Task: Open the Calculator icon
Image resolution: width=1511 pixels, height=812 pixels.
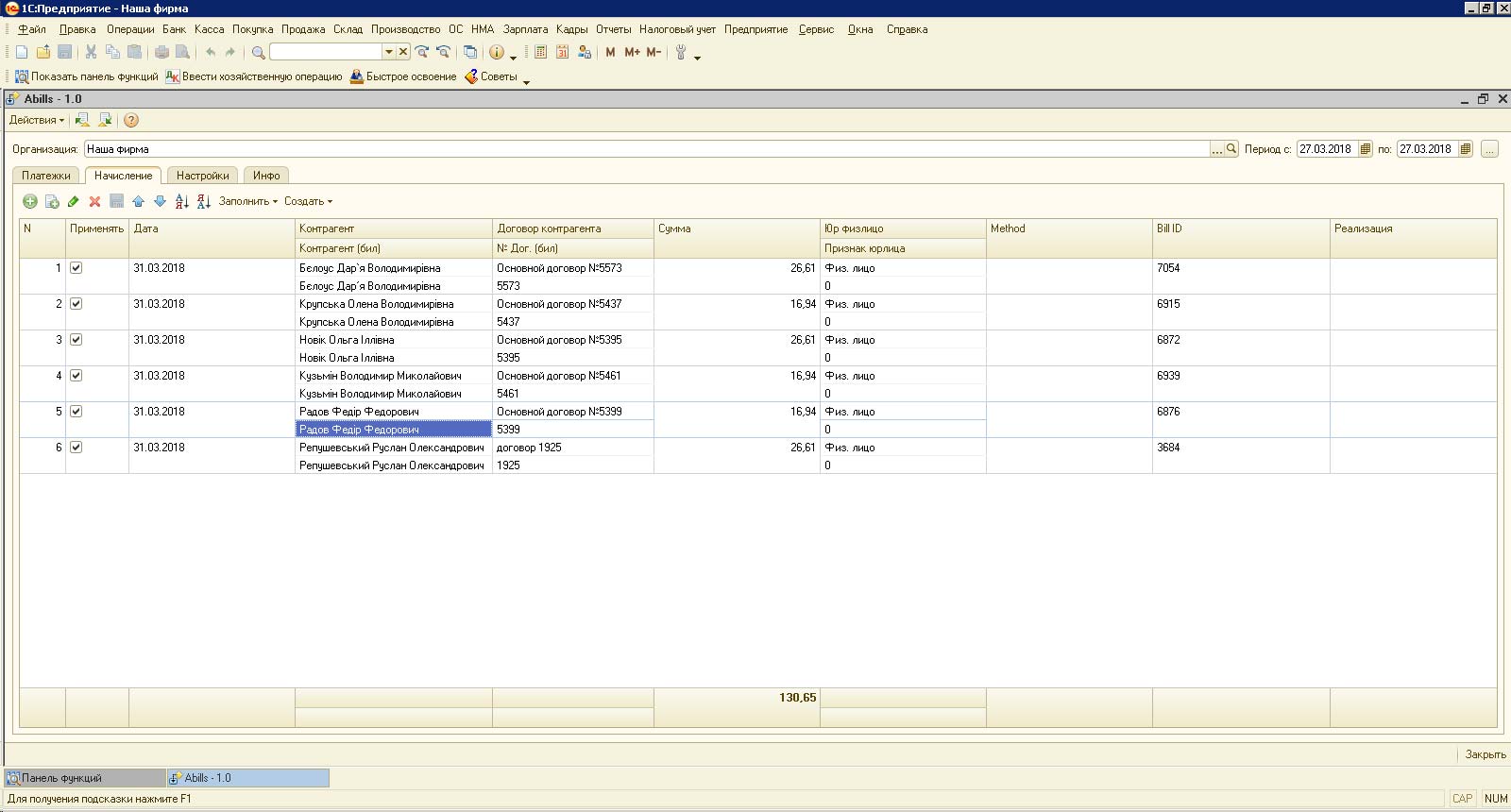Action: point(541,52)
